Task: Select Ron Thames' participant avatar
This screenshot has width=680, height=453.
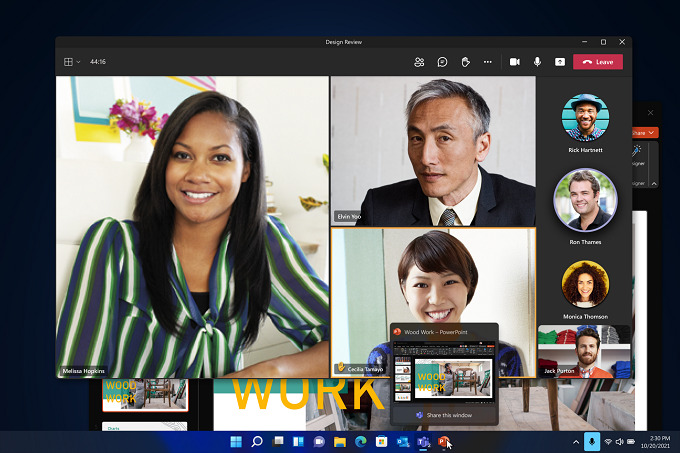Action: point(584,199)
